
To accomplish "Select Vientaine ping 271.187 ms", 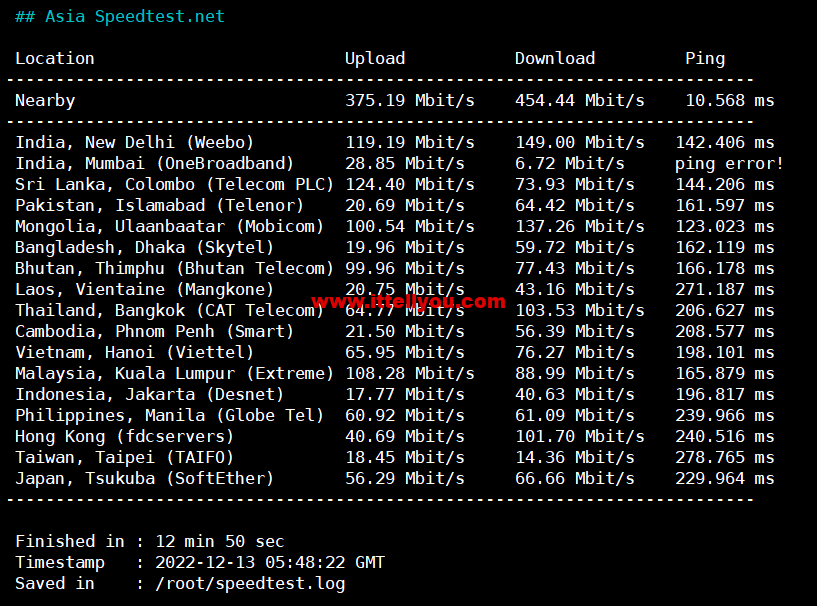I will pyautogui.click(x=725, y=289).
